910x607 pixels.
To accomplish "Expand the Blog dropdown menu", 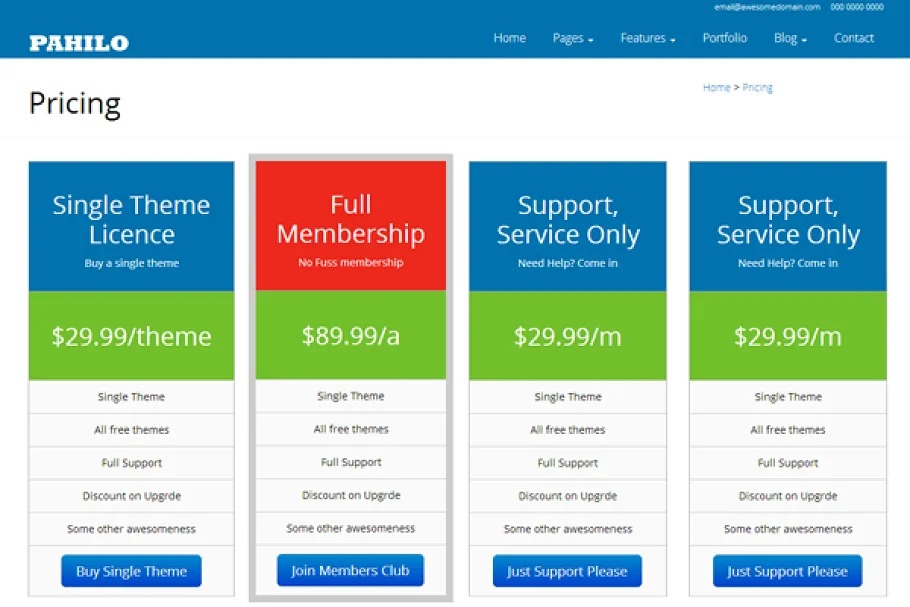I will click(x=790, y=39).
